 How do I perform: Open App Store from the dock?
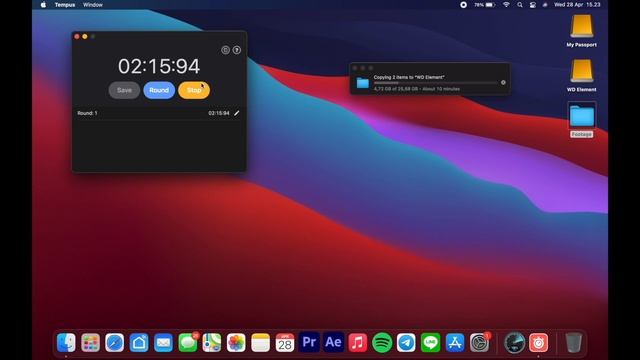tap(455, 342)
